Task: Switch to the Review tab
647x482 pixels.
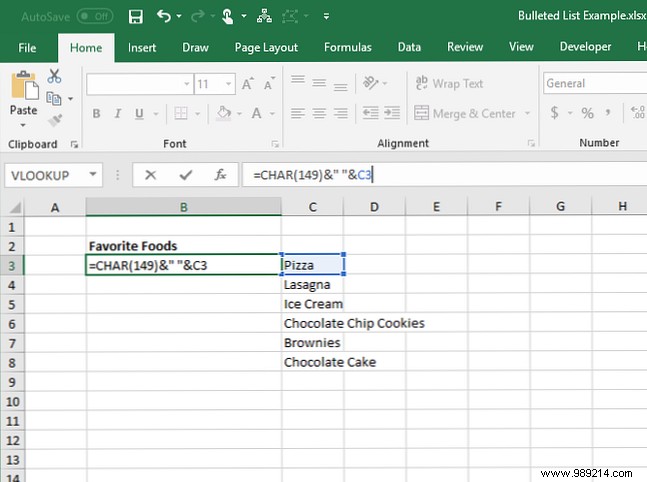Action: (x=465, y=47)
